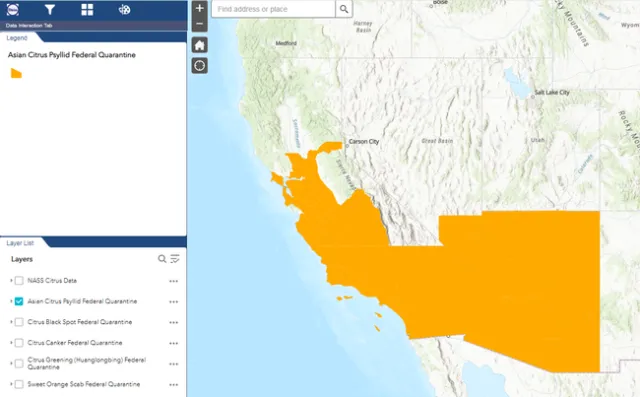Open the grid widget icon

pos(87,9)
